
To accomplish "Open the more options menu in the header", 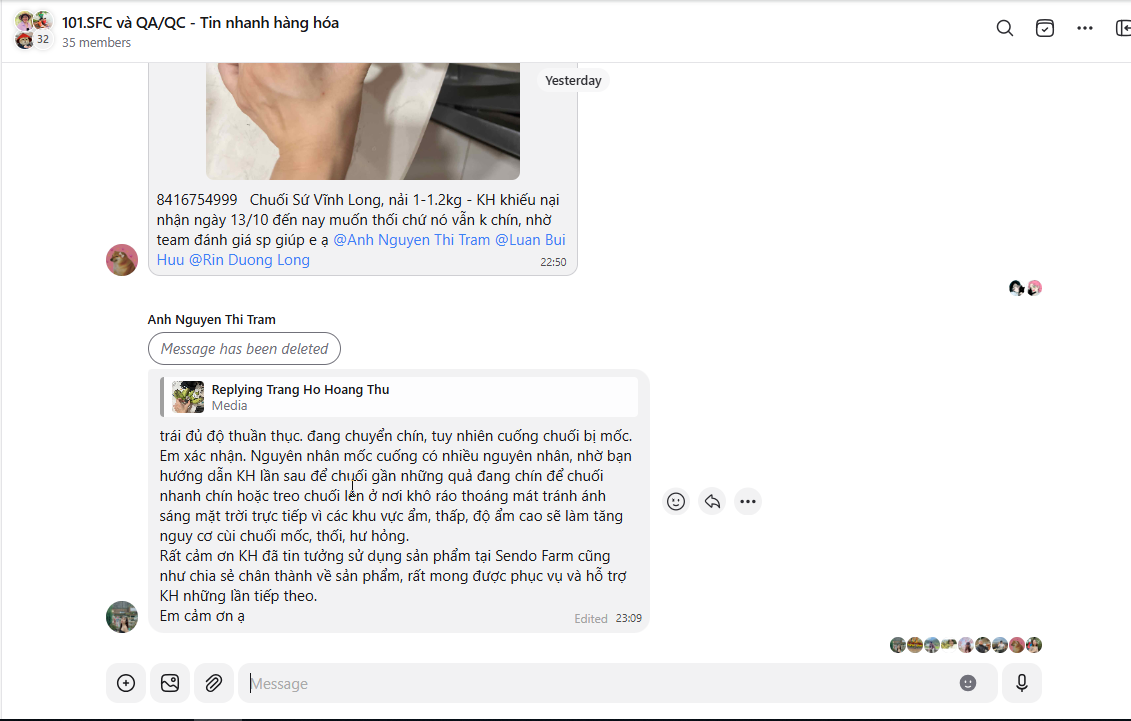I will coord(1085,28).
